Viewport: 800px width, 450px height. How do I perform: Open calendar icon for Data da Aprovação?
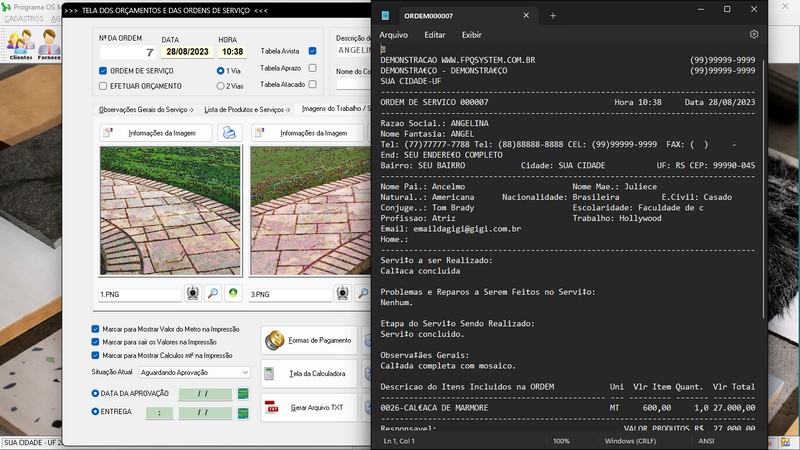[x=243, y=394]
